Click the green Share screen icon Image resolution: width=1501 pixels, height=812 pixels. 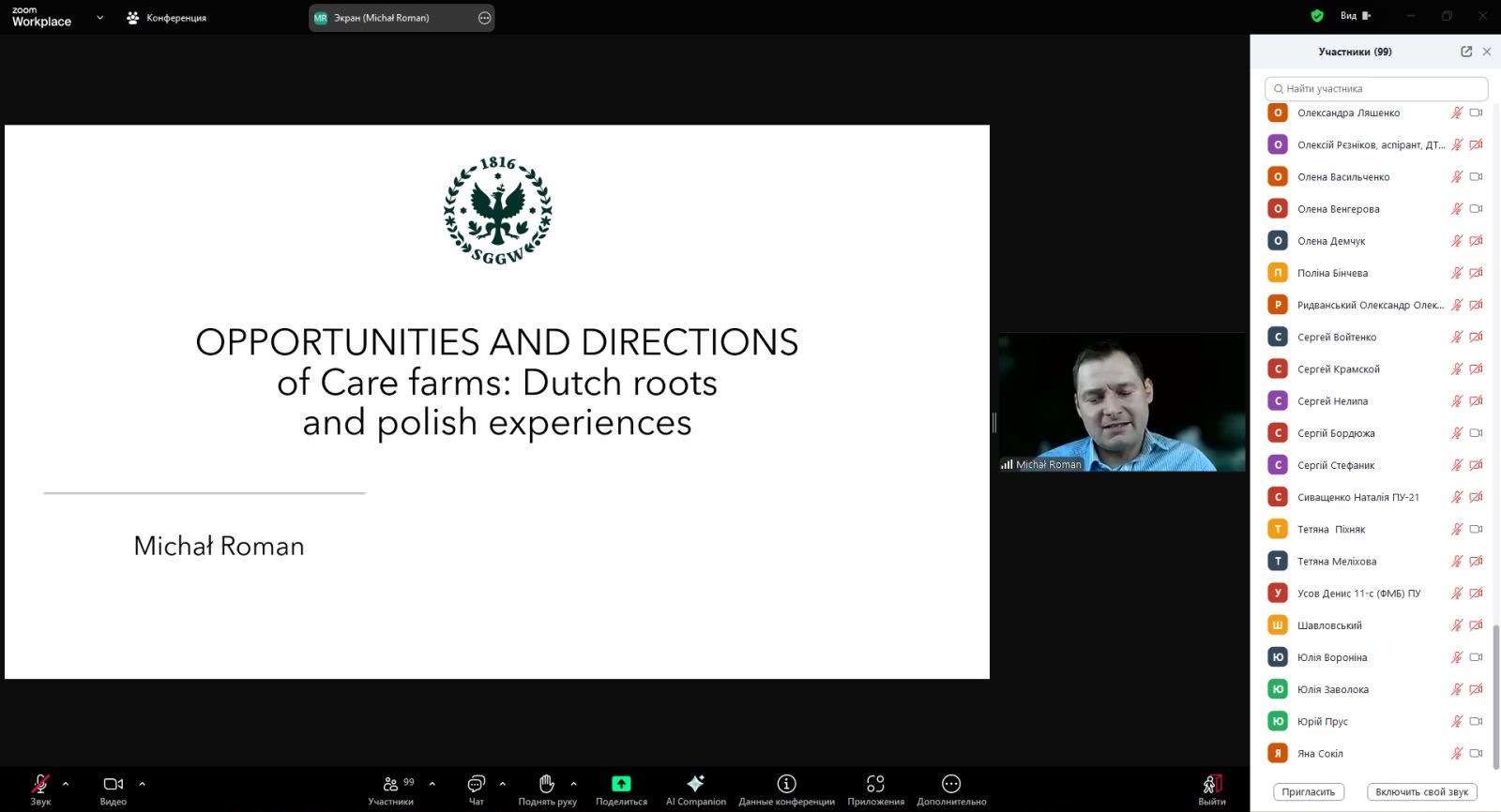click(x=621, y=784)
